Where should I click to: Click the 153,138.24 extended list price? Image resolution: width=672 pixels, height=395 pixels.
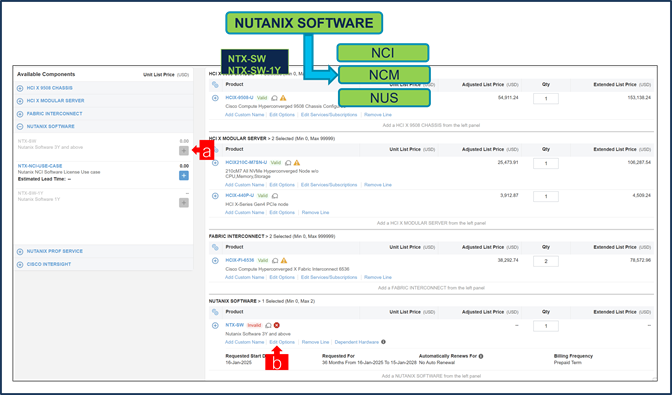pyautogui.click(x=640, y=98)
